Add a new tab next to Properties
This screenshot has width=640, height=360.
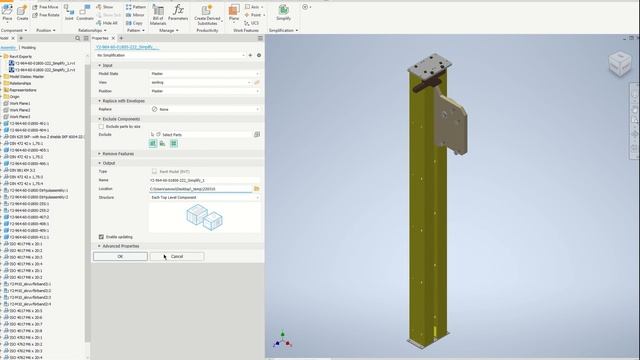tap(121, 38)
